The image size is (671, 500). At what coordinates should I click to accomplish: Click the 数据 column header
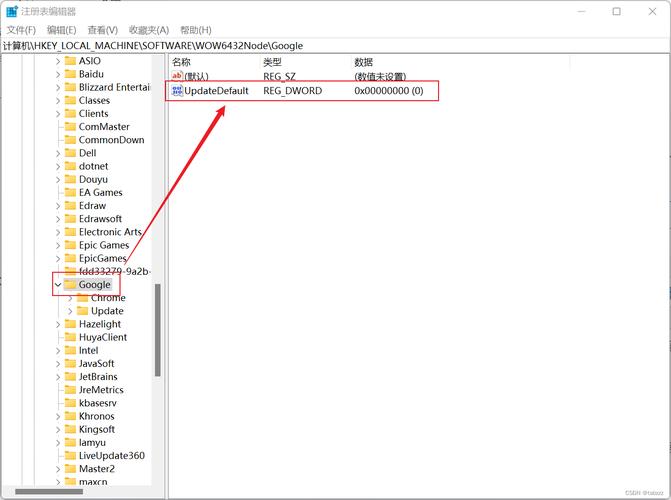point(364,62)
